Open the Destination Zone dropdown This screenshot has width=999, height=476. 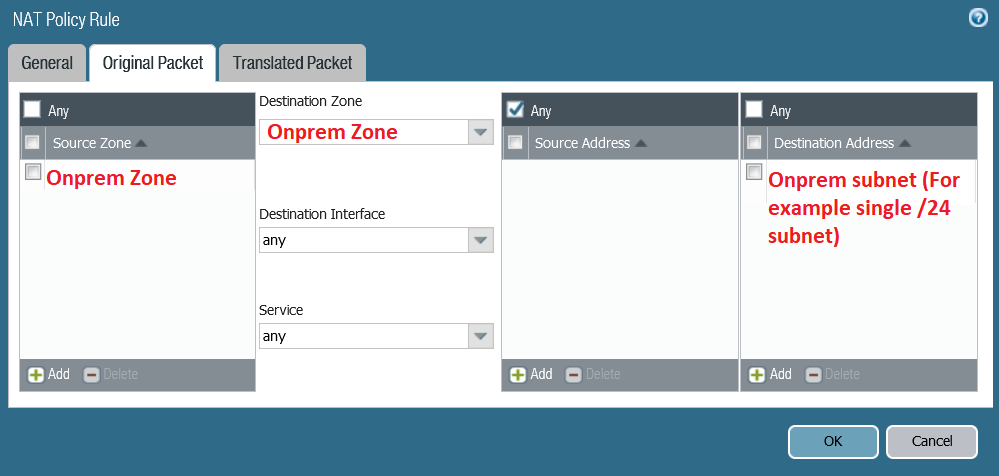(481, 132)
